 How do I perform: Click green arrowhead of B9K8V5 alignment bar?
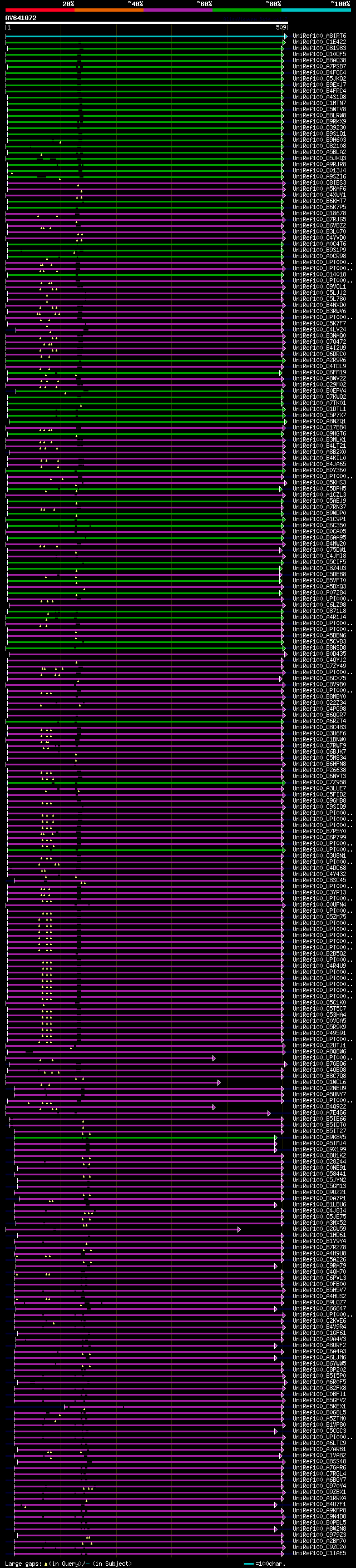[x=276, y=1137]
